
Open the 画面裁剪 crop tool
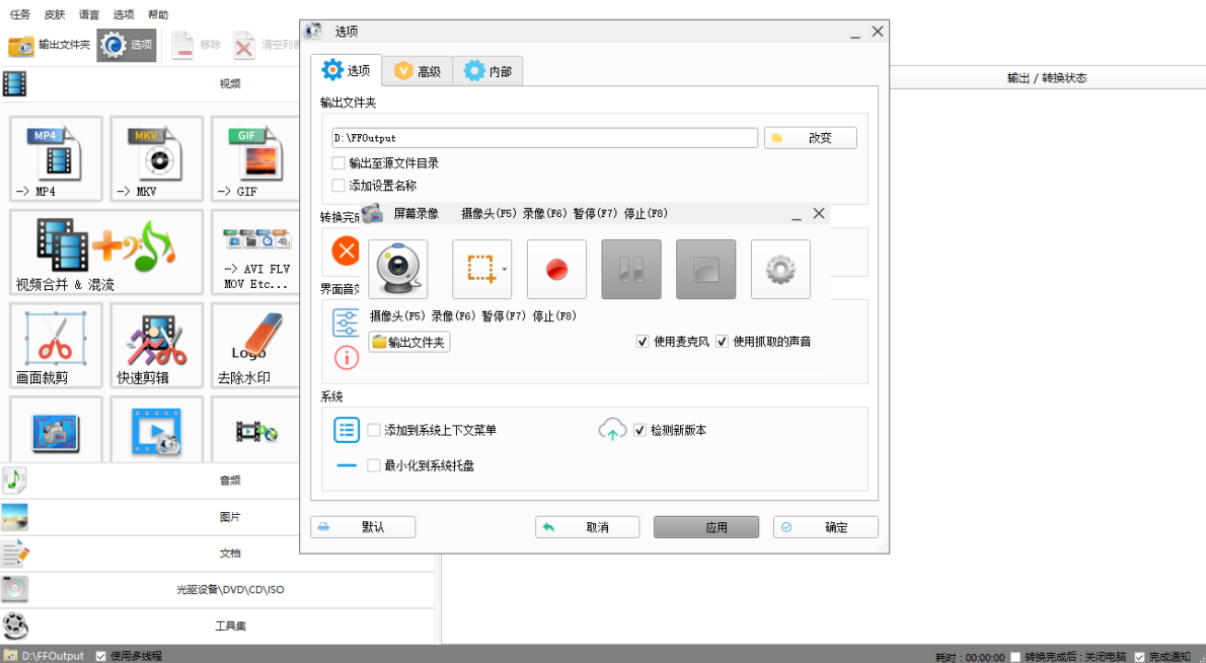56,345
